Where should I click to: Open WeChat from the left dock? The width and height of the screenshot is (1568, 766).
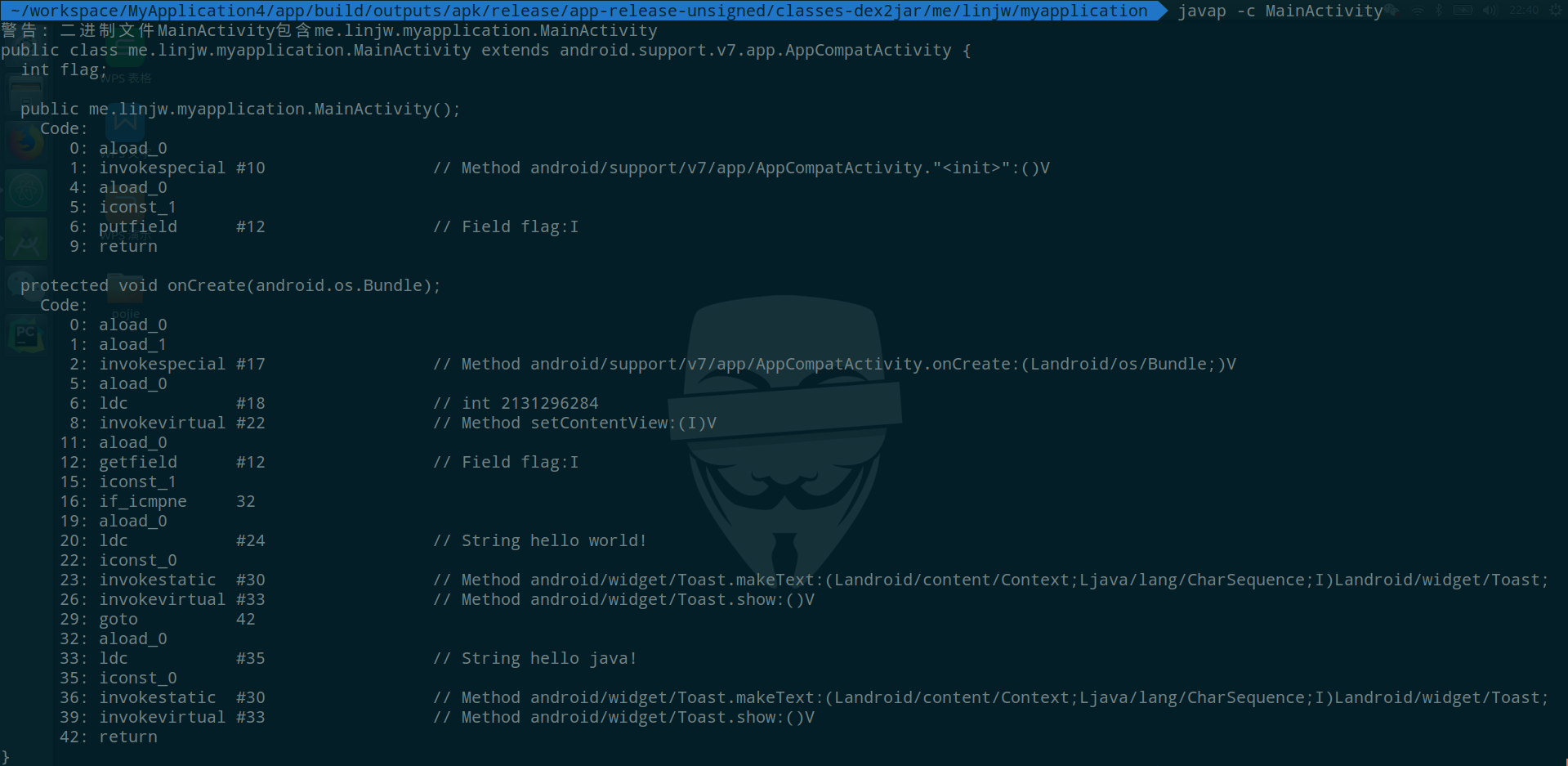[x=25, y=286]
